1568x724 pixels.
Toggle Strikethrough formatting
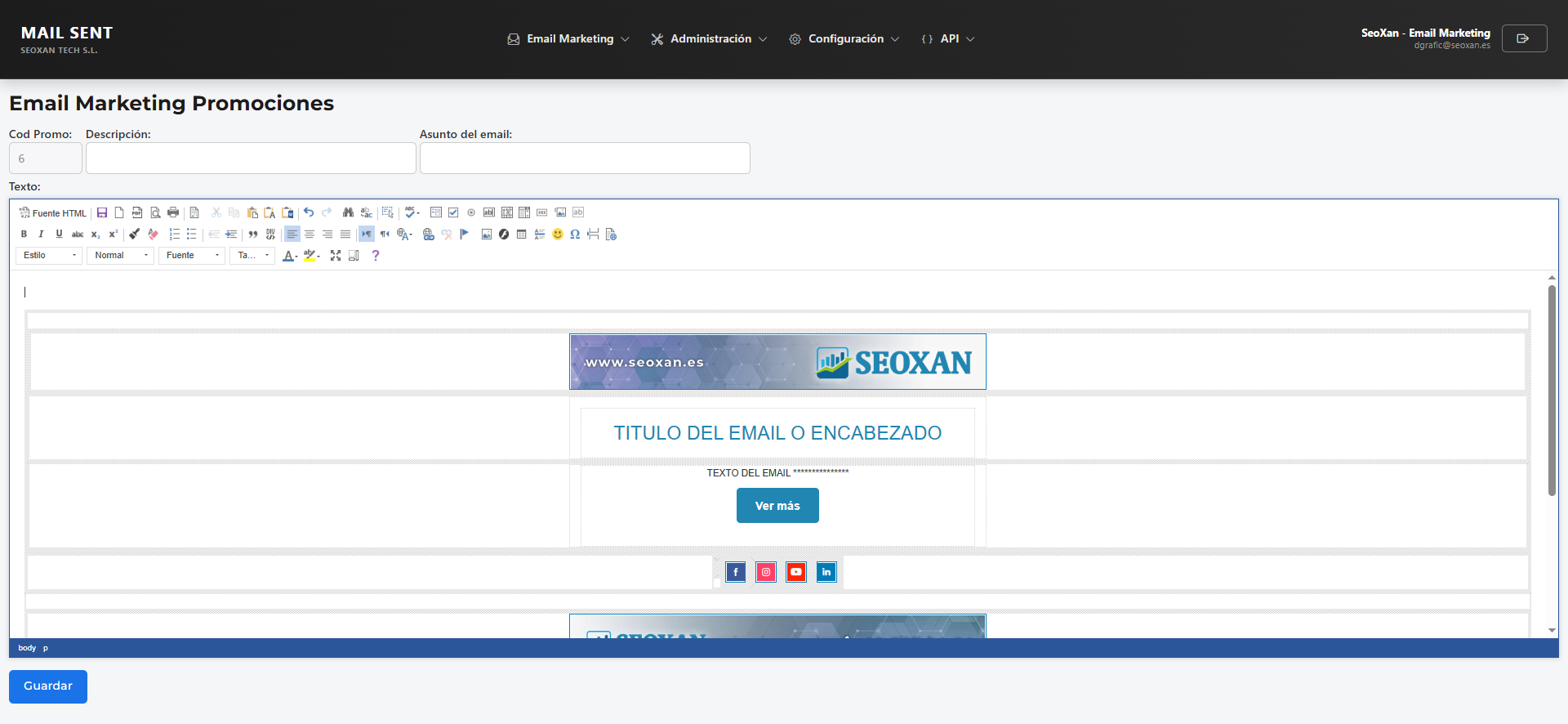pyautogui.click(x=78, y=234)
